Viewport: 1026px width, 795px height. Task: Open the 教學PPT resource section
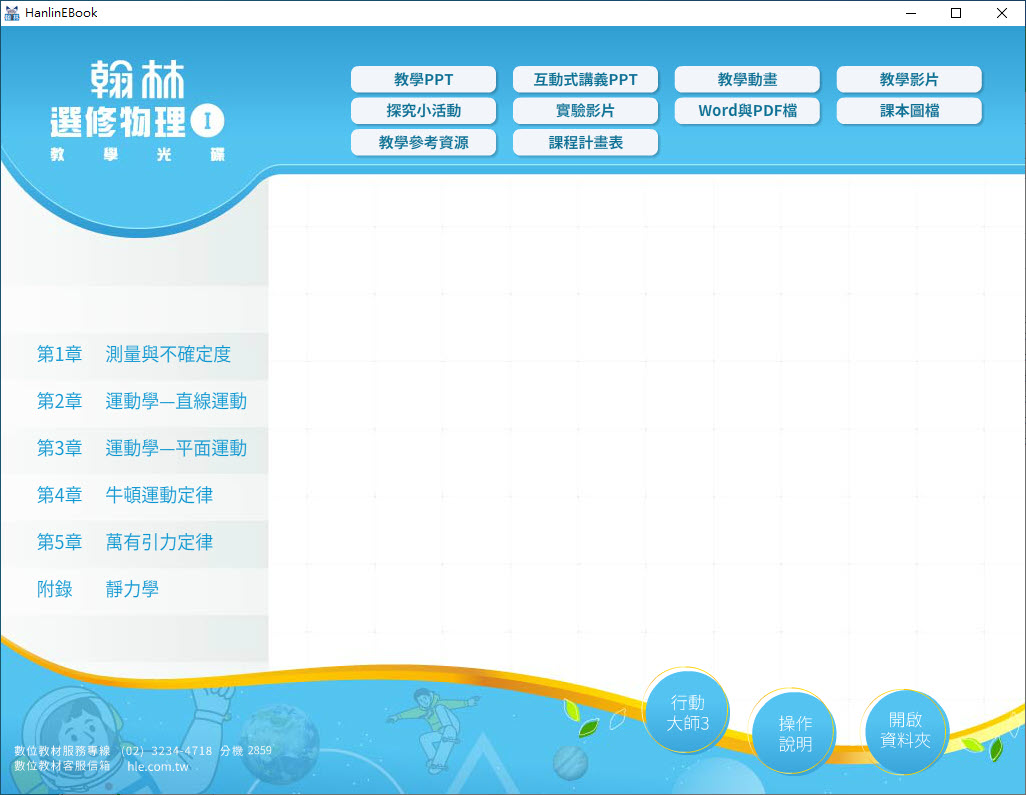pyautogui.click(x=423, y=80)
